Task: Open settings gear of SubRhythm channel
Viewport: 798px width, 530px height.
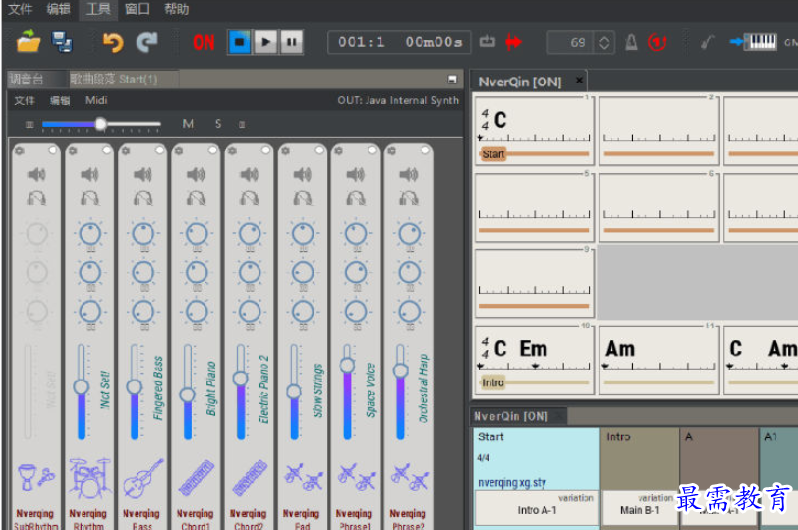Action: coord(19,151)
